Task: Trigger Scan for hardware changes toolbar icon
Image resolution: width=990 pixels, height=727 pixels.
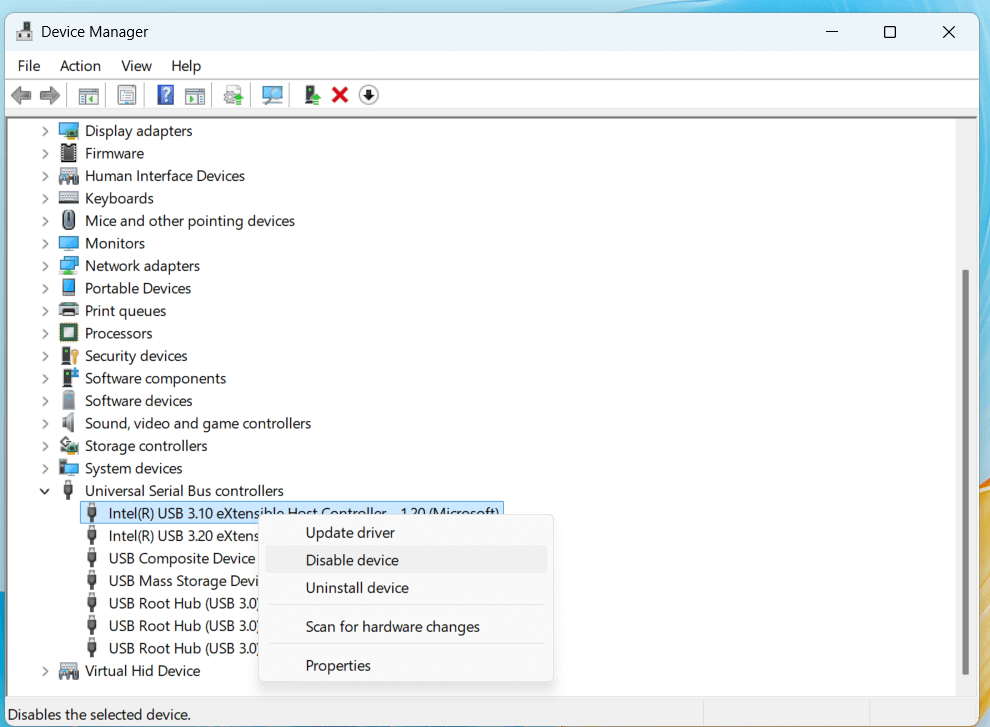Action: click(272, 94)
